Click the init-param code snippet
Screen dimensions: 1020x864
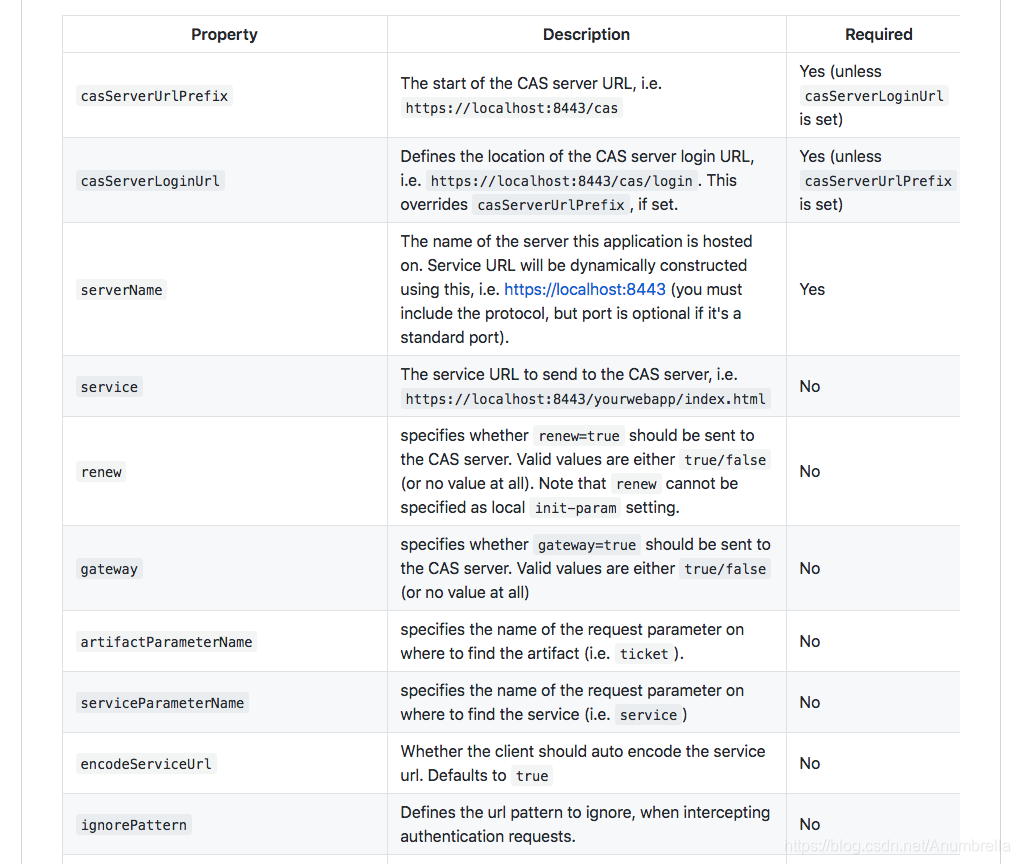[575, 508]
